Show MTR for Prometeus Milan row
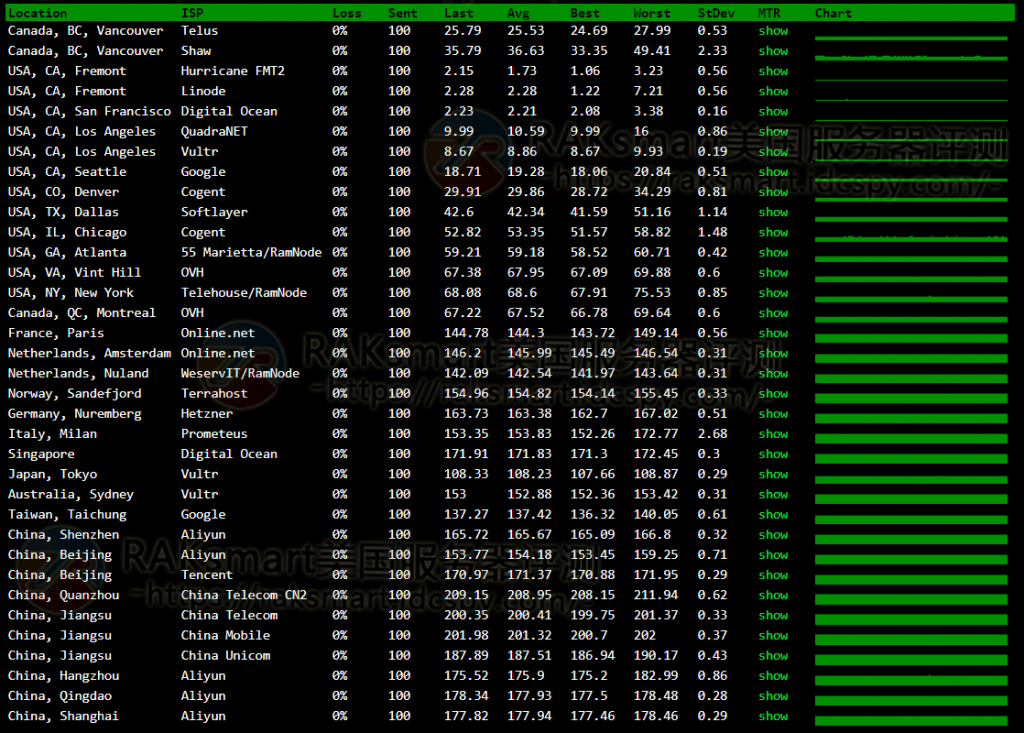Viewport: 1024px width, 733px height. click(x=773, y=434)
